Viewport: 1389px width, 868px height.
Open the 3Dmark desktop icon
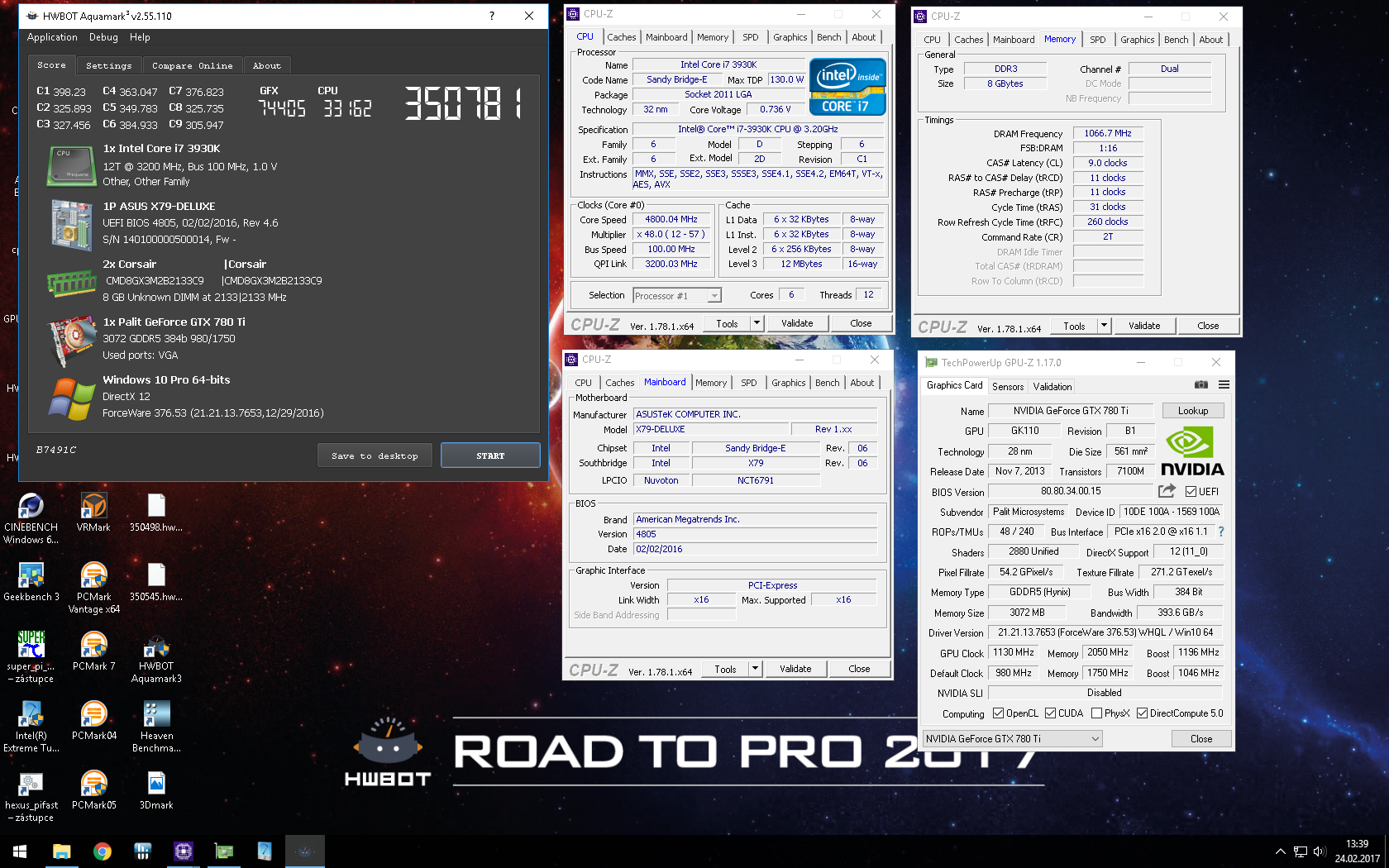[156, 790]
